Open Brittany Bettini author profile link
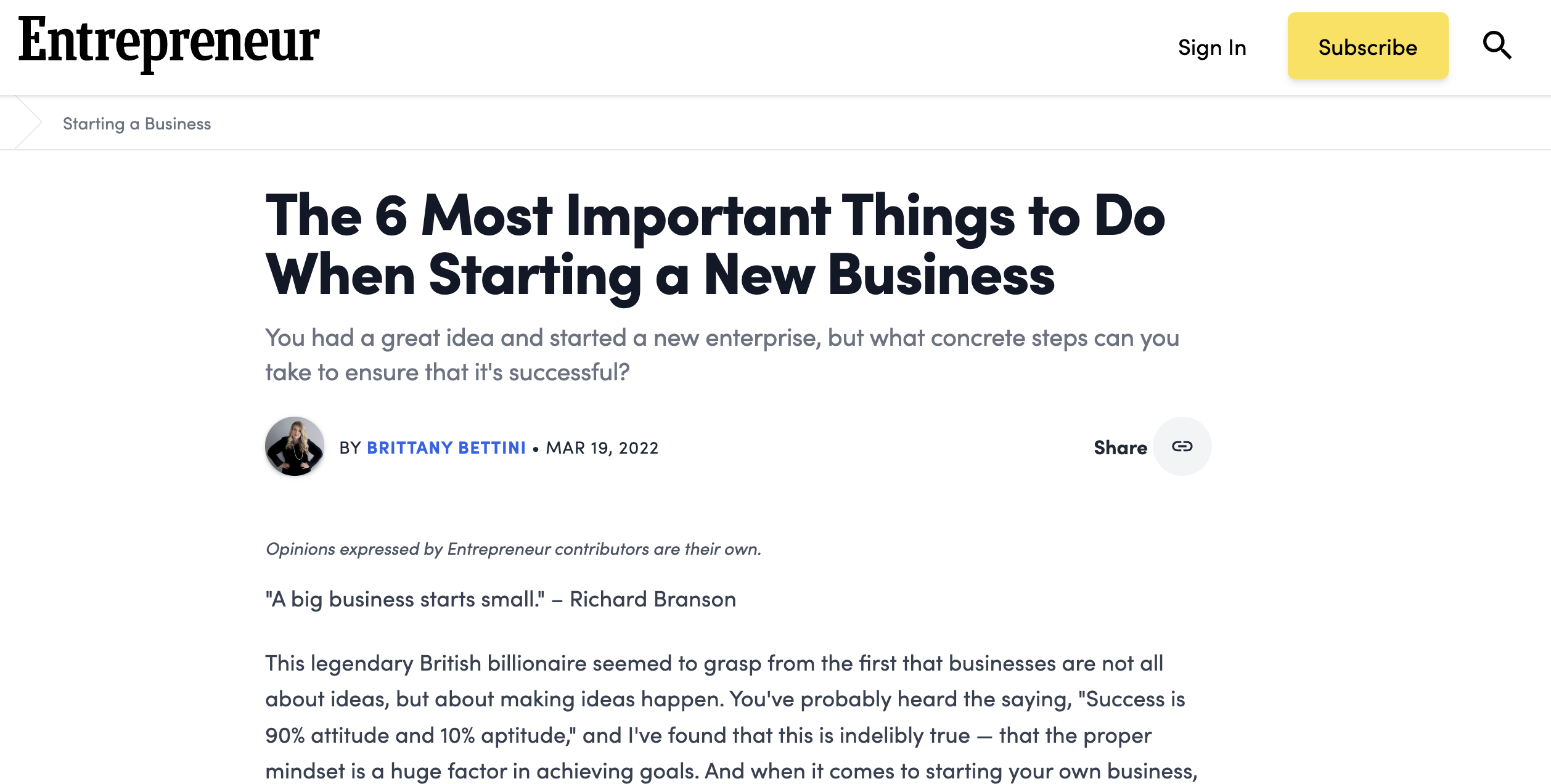This screenshot has height=784, width=1551. point(446,447)
